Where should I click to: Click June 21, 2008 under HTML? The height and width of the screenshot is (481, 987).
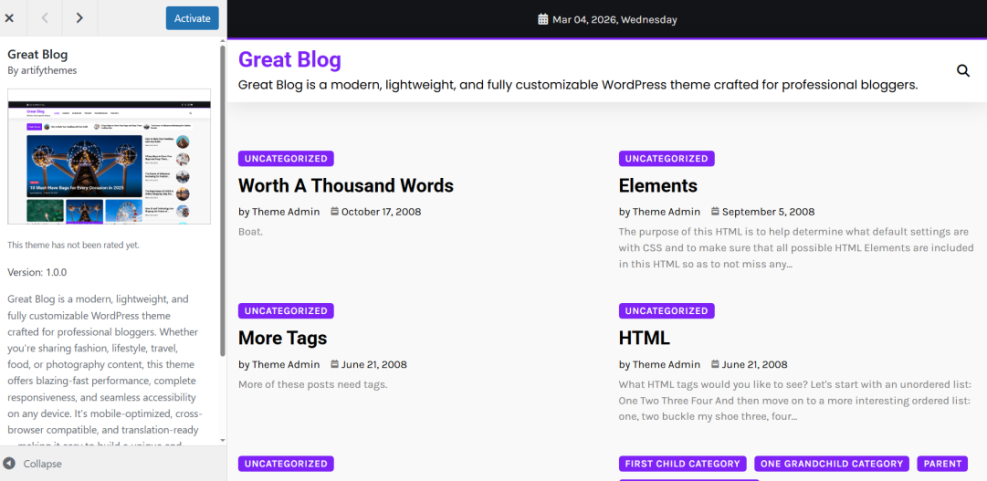point(754,365)
